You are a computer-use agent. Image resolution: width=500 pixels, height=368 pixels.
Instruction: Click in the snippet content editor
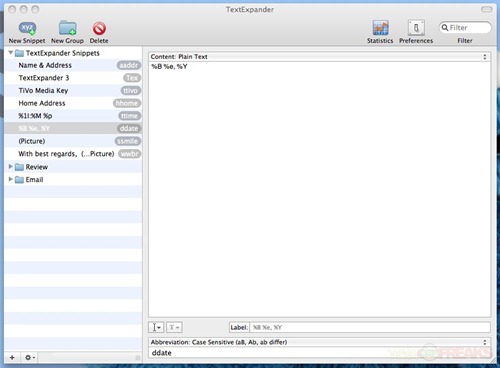[319, 189]
